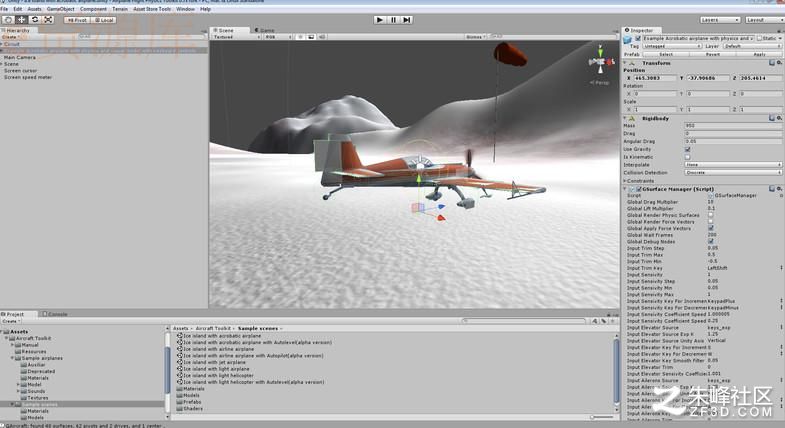Click the scene orientation gizmo
The width and height of the screenshot is (785, 428).
click(601, 62)
